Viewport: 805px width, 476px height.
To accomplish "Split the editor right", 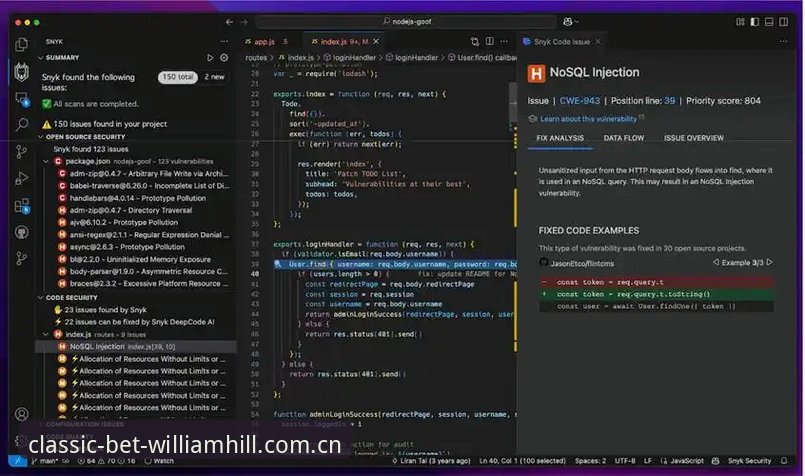I will coord(490,41).
